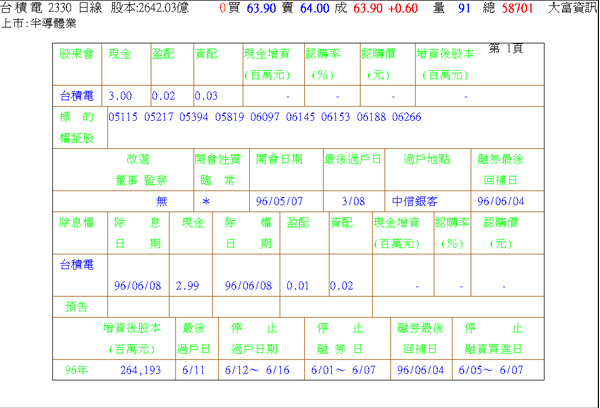Screen dimensions: 600x408
Task: Click the 資配 value 0.03
Action: [x=206, y=96]
